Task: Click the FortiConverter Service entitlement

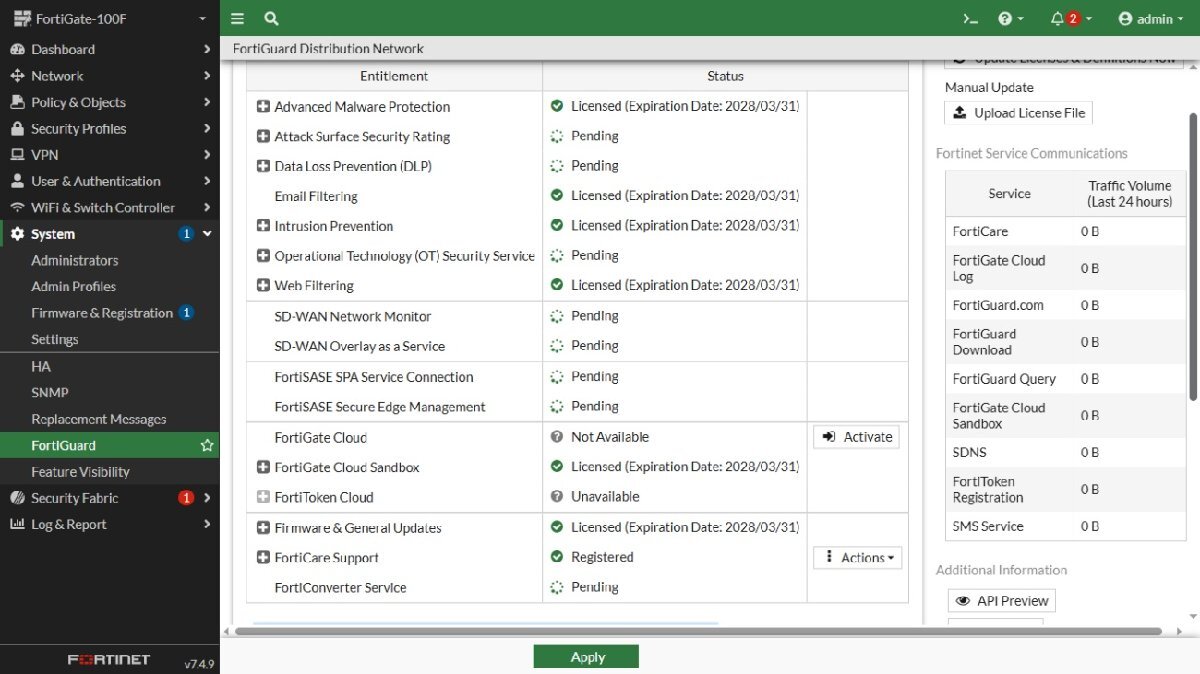Action: [340, 588]
